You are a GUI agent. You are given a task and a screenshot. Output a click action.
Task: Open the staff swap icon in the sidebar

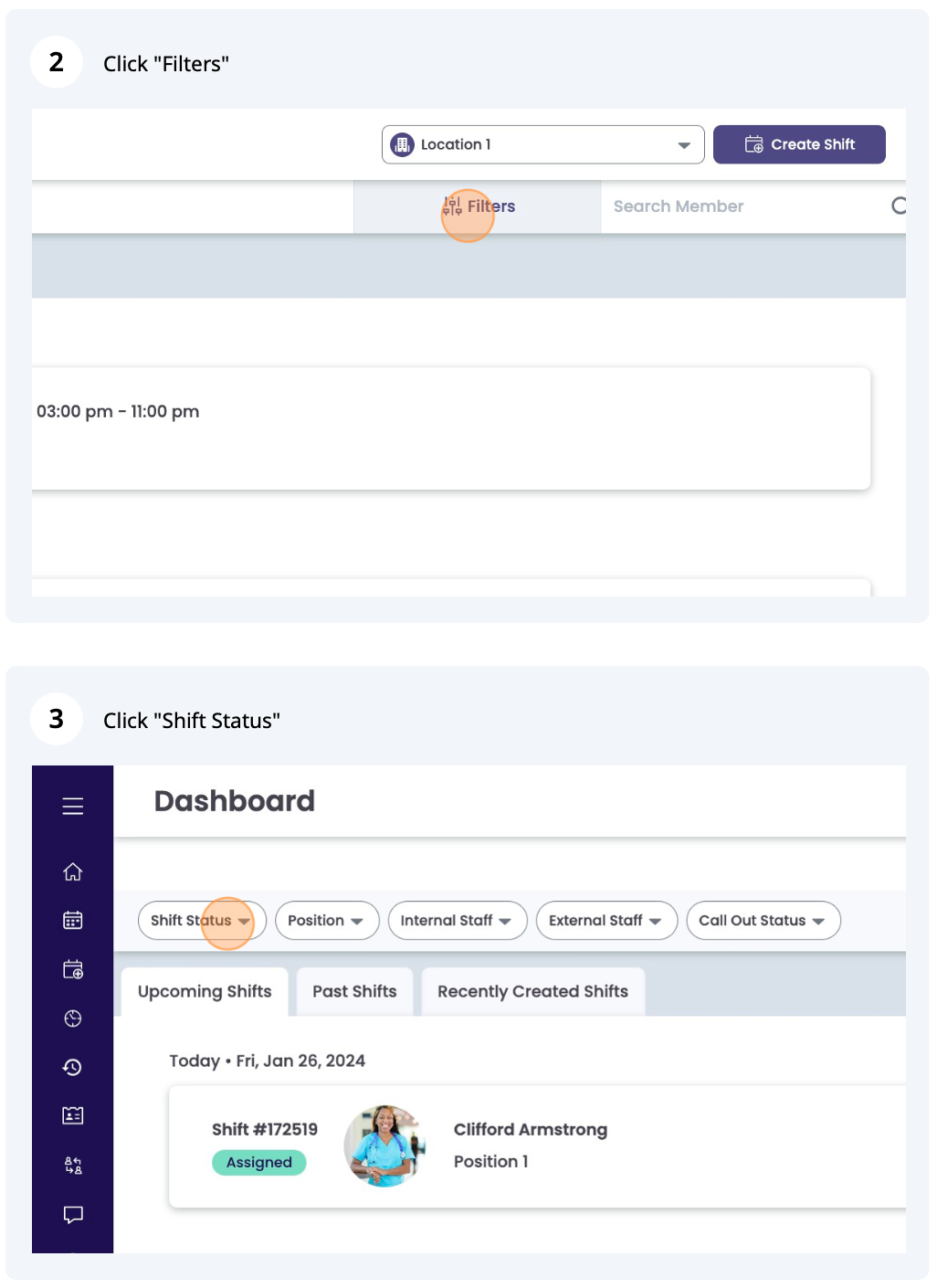coord(73,1165)
